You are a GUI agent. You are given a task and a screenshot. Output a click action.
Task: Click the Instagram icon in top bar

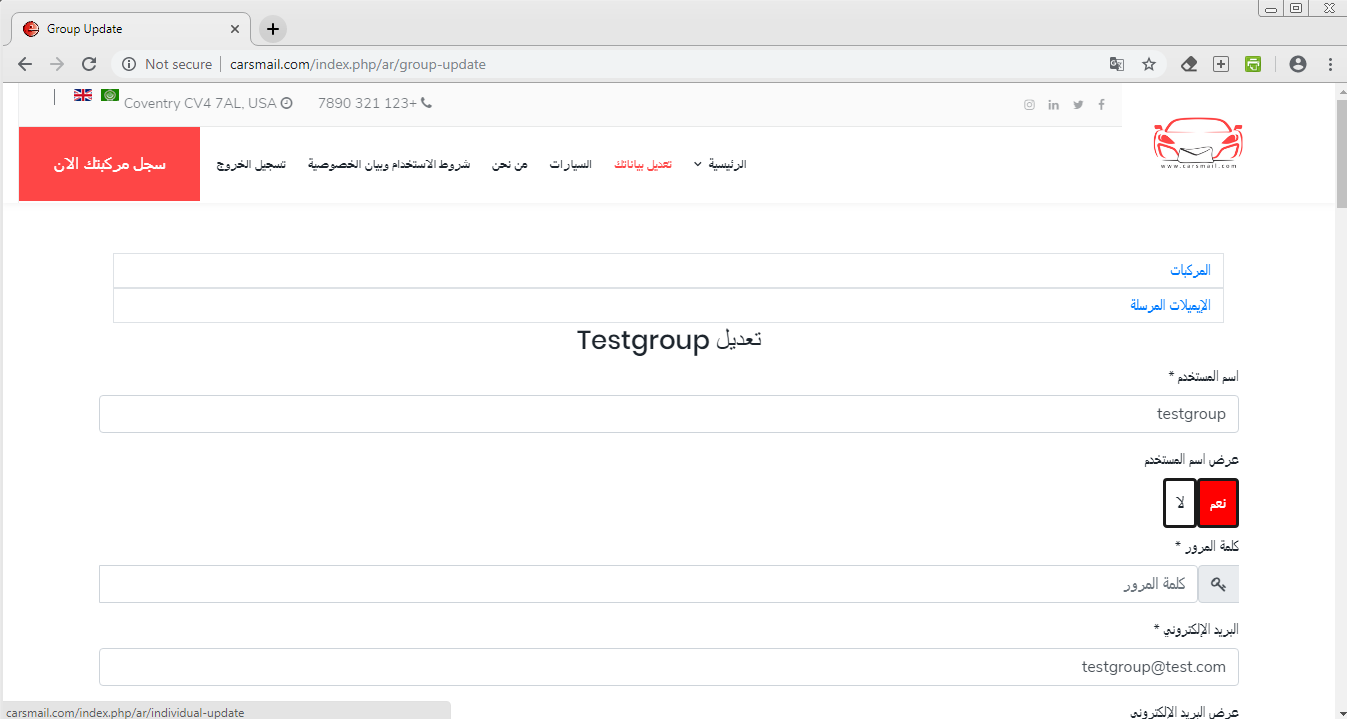(1029, 105)
